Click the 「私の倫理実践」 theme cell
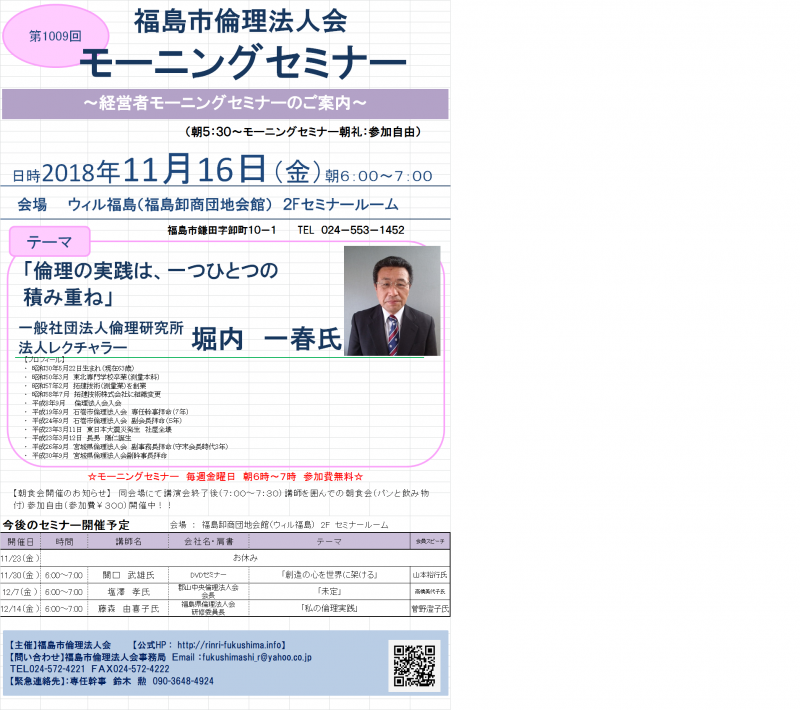The image size is (800, 710). 329,608
